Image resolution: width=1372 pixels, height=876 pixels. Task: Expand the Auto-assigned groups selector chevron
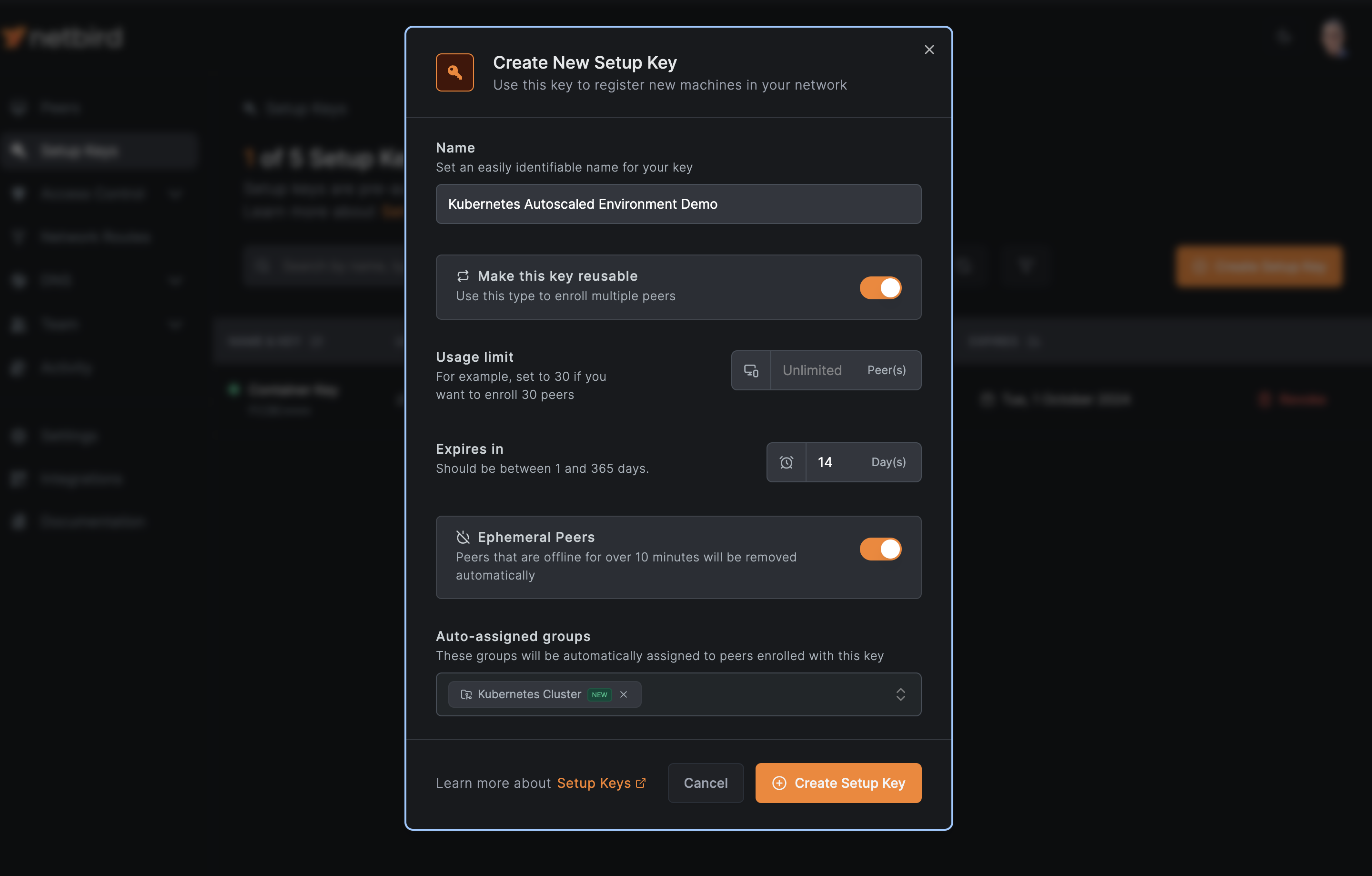[x=900, y=694]
